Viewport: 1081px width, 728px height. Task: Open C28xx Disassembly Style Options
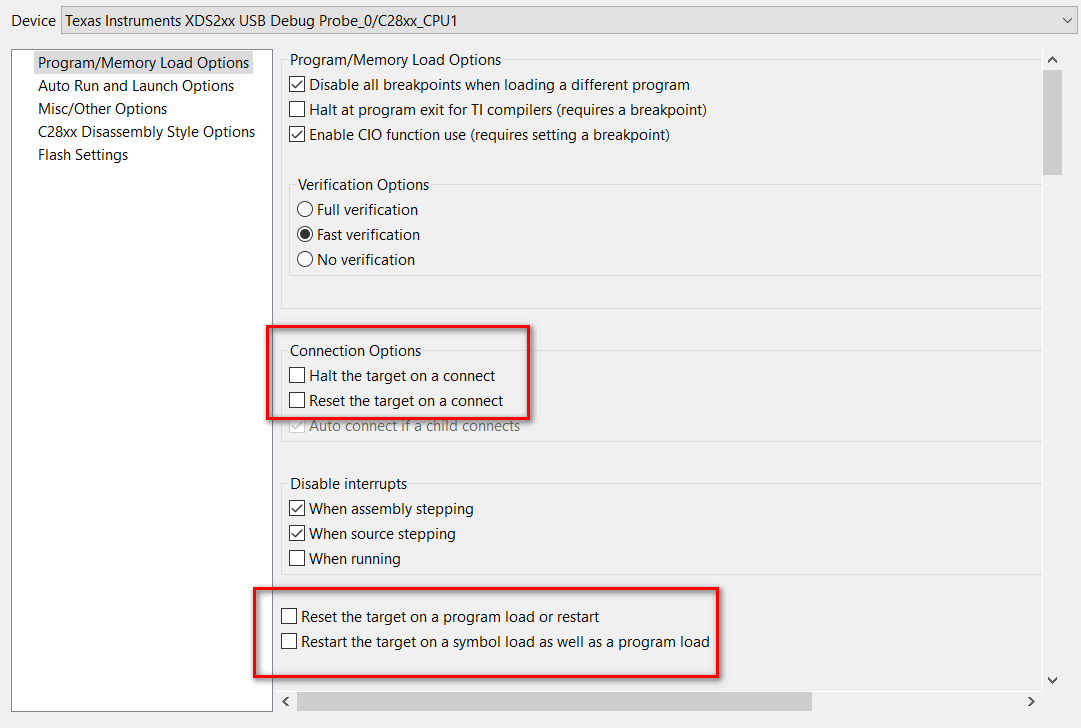point(146,132)
